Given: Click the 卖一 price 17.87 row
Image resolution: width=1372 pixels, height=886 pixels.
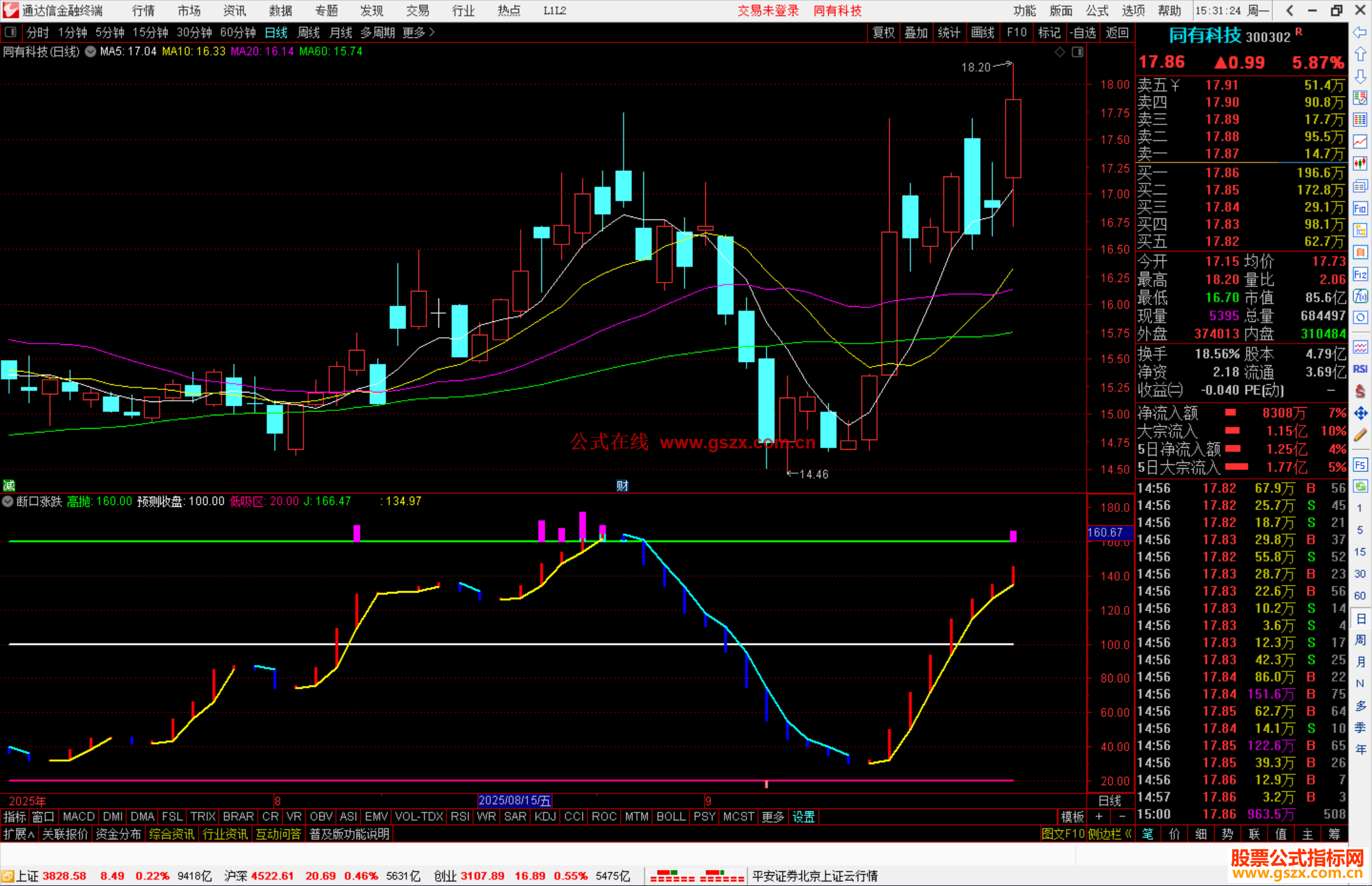Looking at the screenshot, I should [1241, 154].
